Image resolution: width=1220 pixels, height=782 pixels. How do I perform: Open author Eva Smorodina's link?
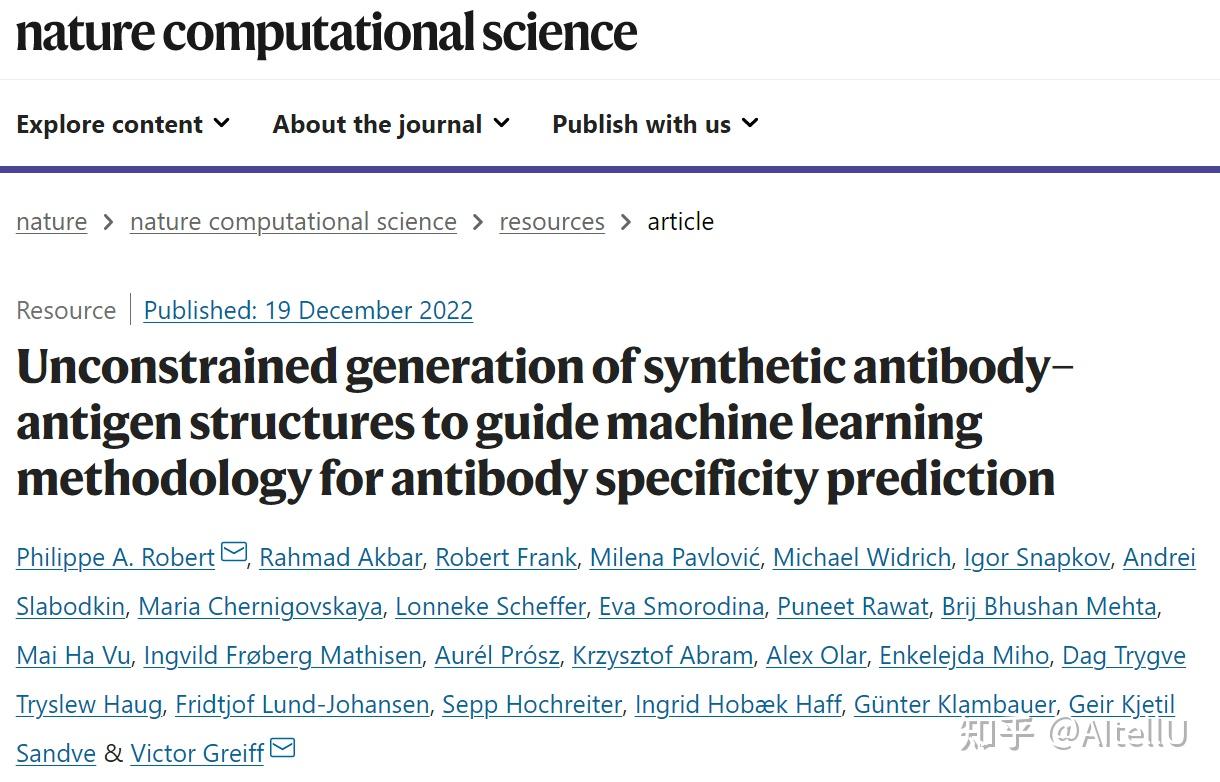point(681,606)
